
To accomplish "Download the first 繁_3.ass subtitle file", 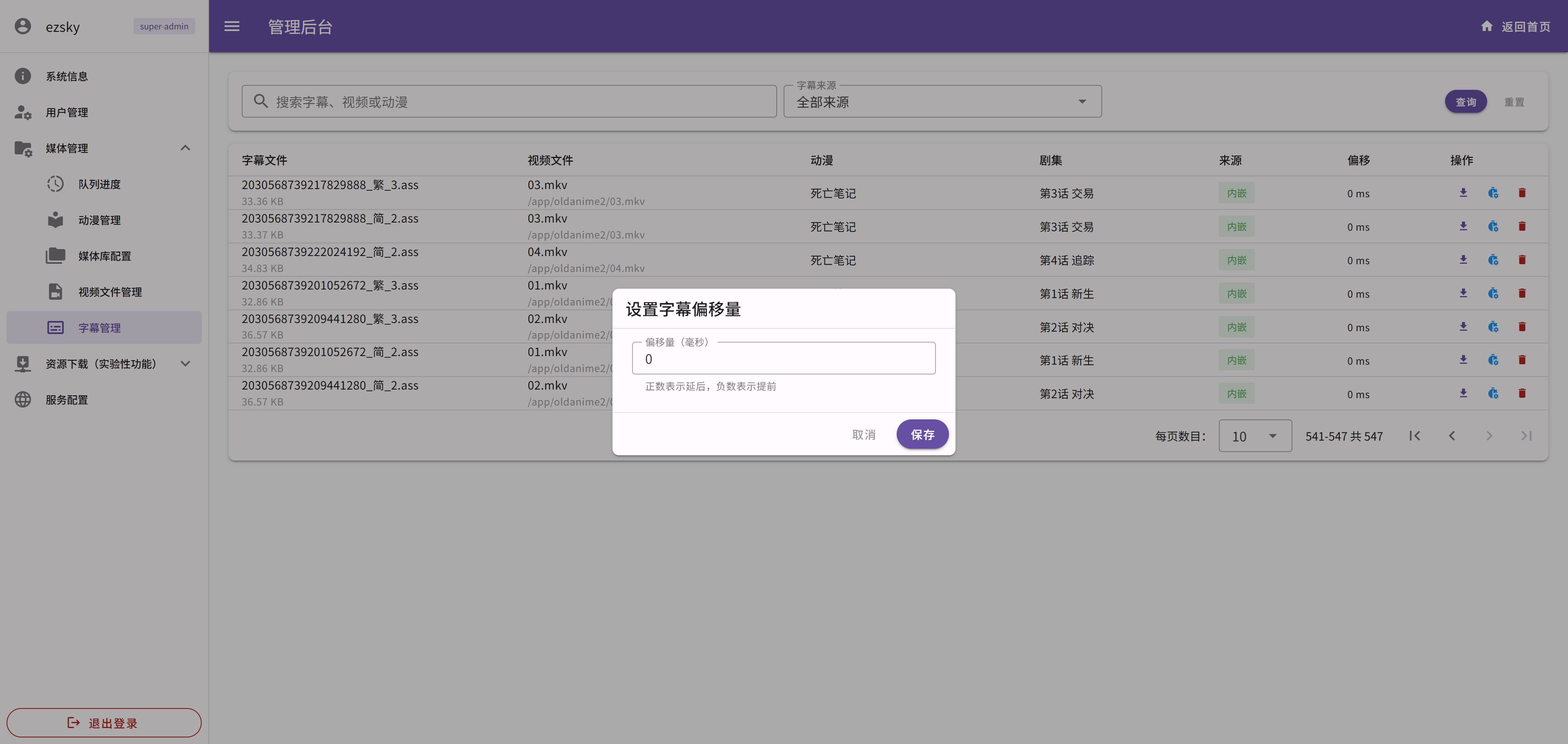I will [1463, 193].
